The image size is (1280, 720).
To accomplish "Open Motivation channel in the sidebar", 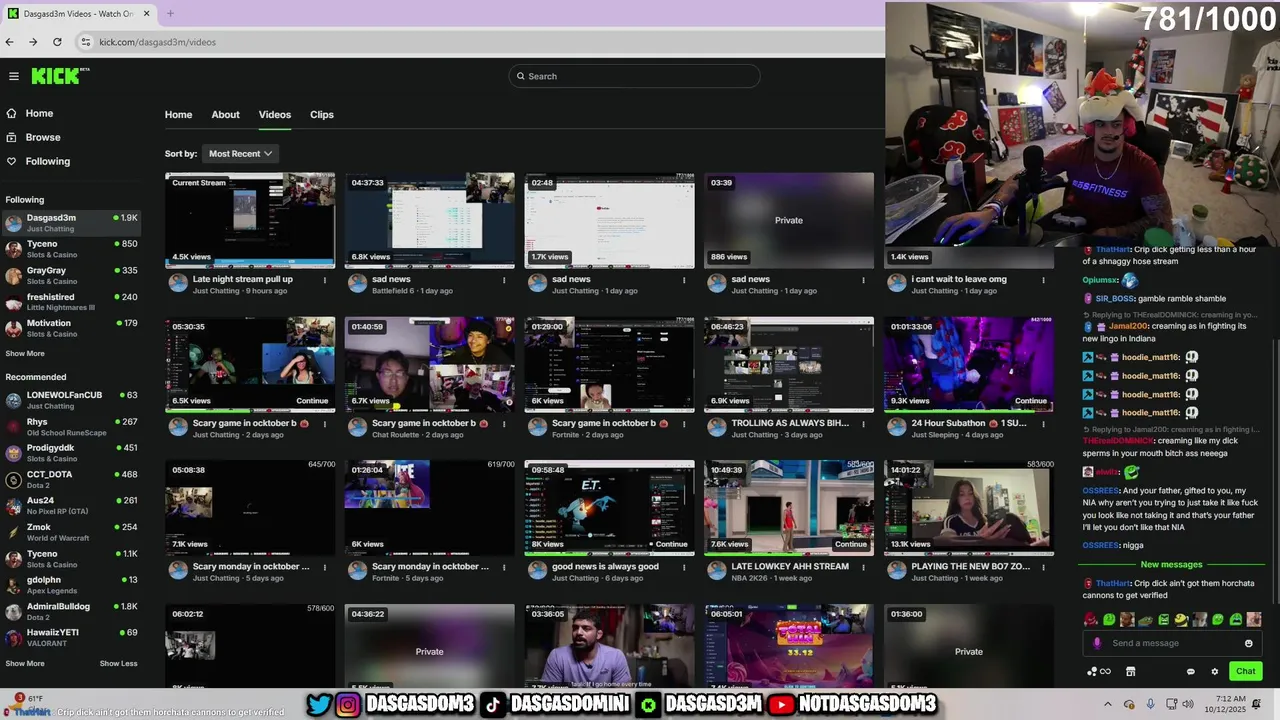I will click(x=72, y=328).
